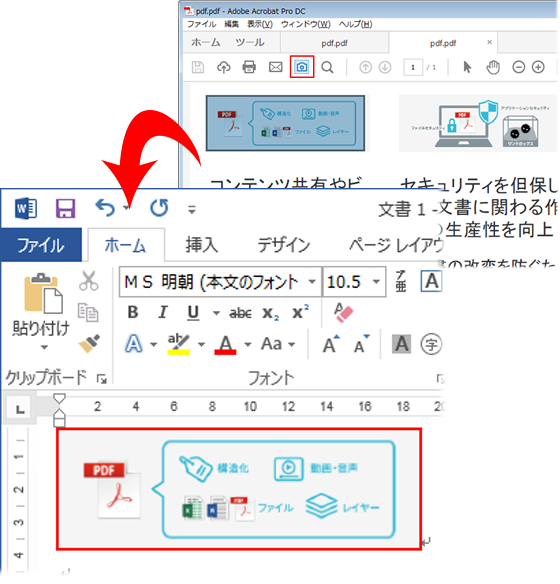This screenshot has width=560, height=584.
Task: Open the ファイル tab in Word
Action: (41, 245)
